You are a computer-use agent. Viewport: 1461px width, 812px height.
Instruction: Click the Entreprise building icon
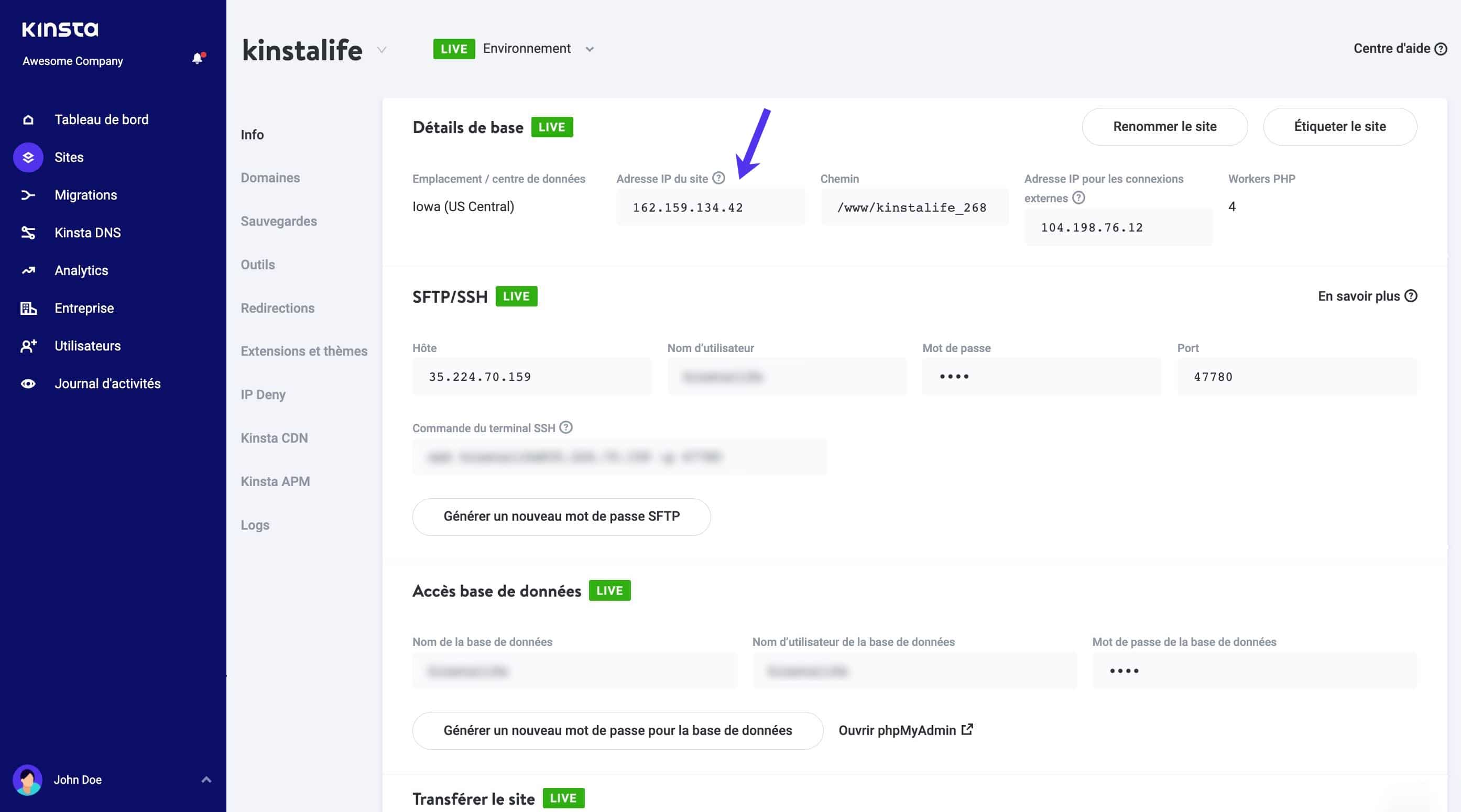tap(28, 308)
